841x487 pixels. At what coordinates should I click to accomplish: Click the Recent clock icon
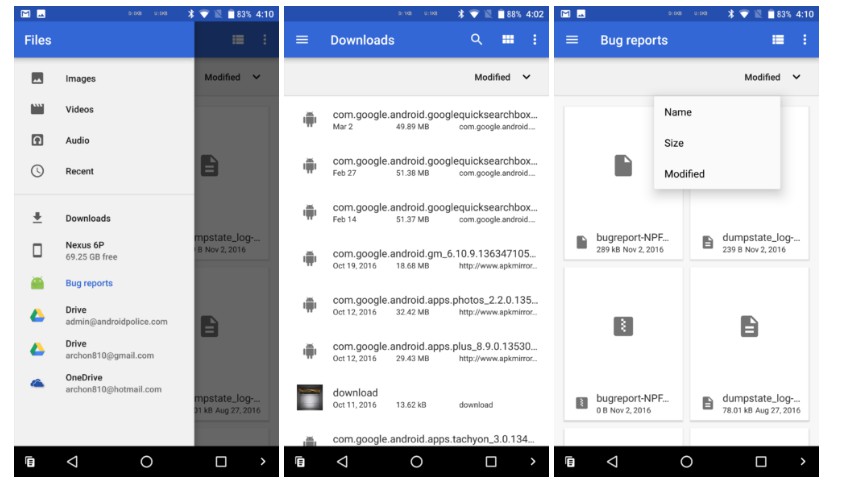tap(37, 171)
